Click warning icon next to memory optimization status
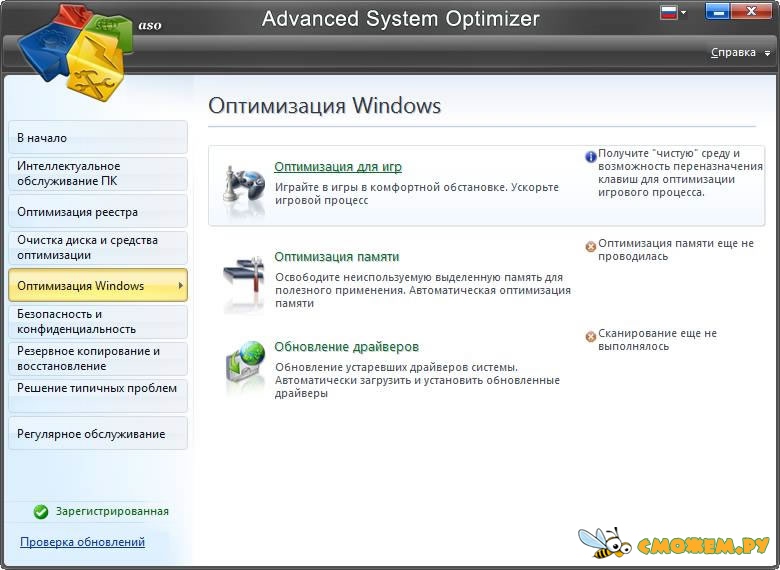This screenshot has width=780, height=570. pyautogui.click(x=590, y=247)
